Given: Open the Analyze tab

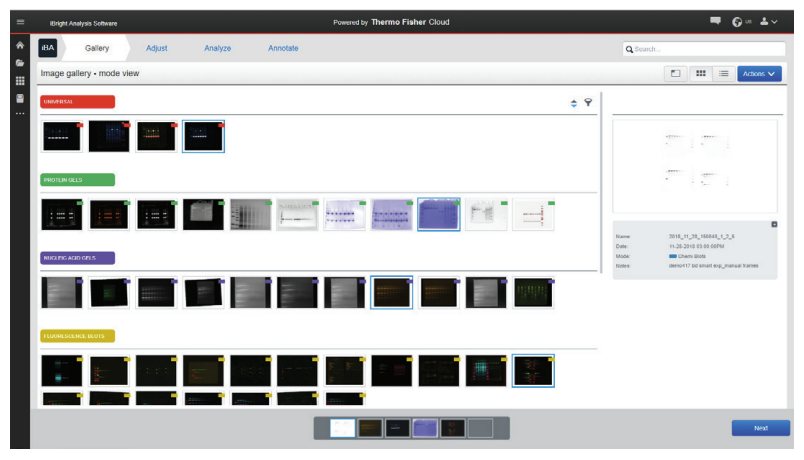Looking at the screenshot, I should 218,48.
